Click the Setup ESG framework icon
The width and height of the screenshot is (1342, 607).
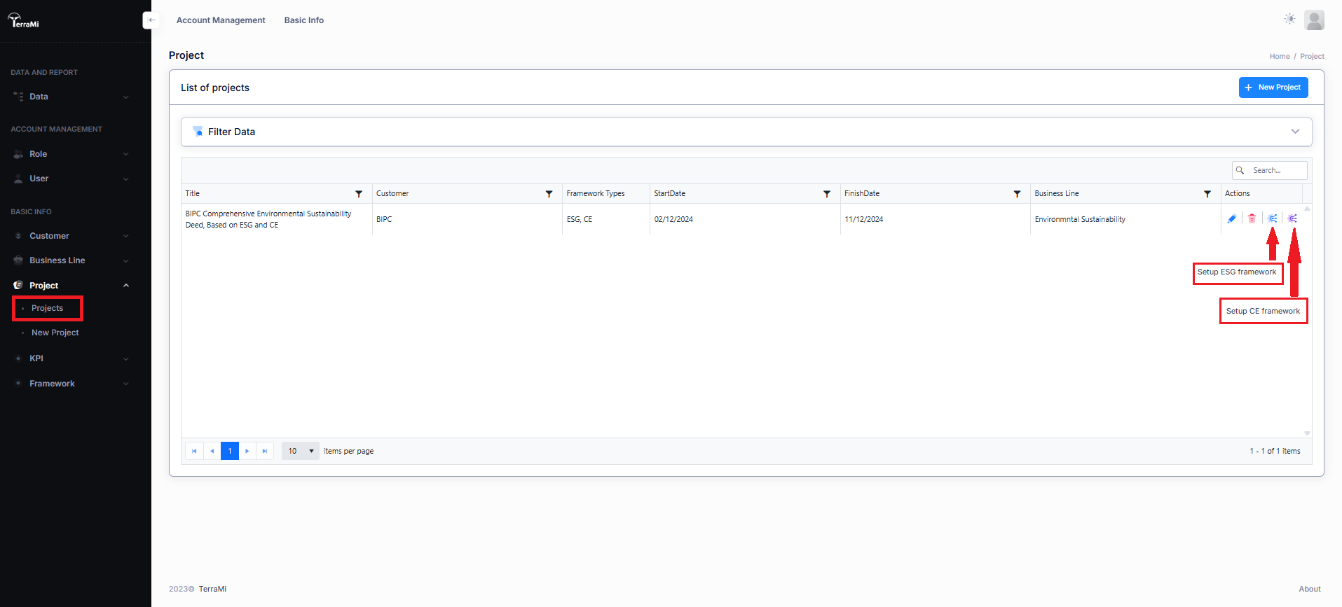pos(1272,219)
